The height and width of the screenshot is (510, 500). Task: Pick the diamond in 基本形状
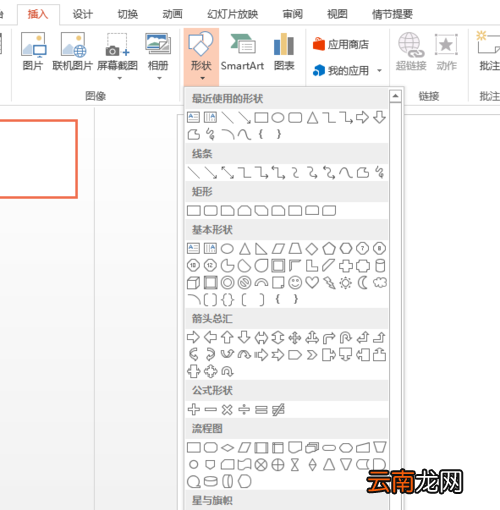(x=312, y=249)
